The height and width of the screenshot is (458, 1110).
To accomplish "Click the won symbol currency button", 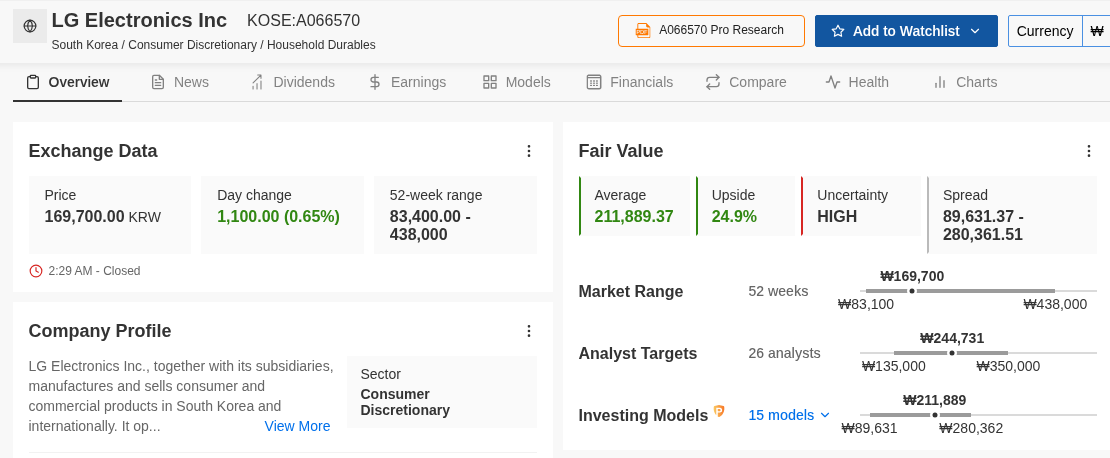I will click(x=1097, y=31).
